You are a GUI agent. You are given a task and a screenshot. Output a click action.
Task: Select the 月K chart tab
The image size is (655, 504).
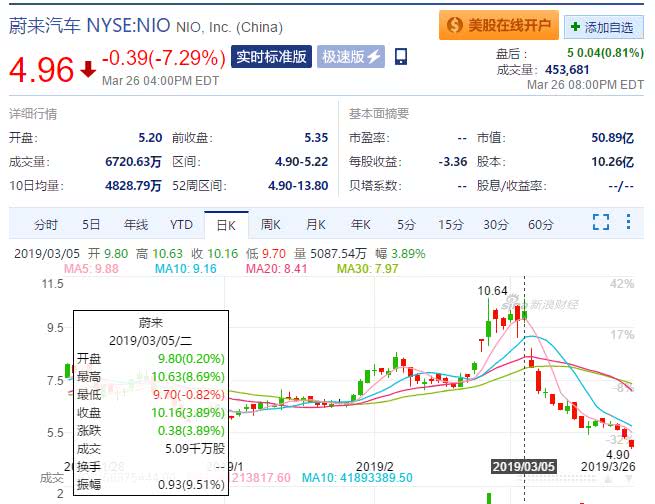[x=316, y=225]
